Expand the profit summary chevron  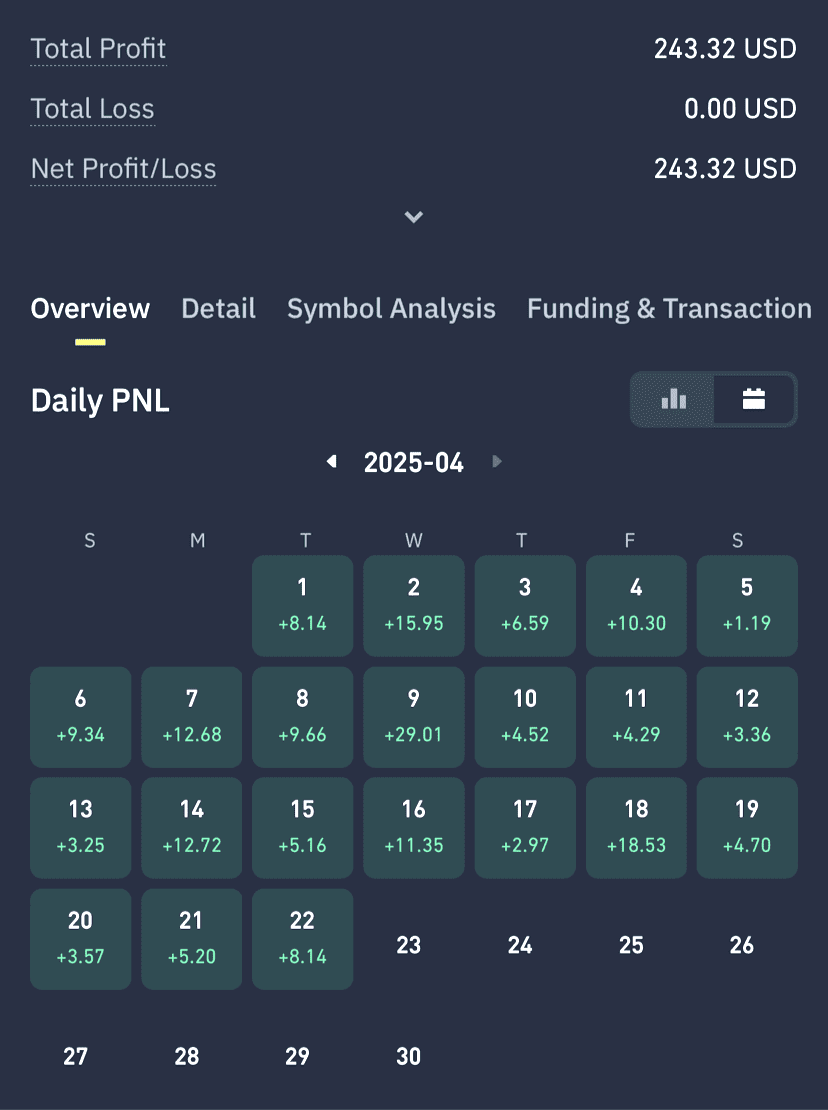[414, 217]
